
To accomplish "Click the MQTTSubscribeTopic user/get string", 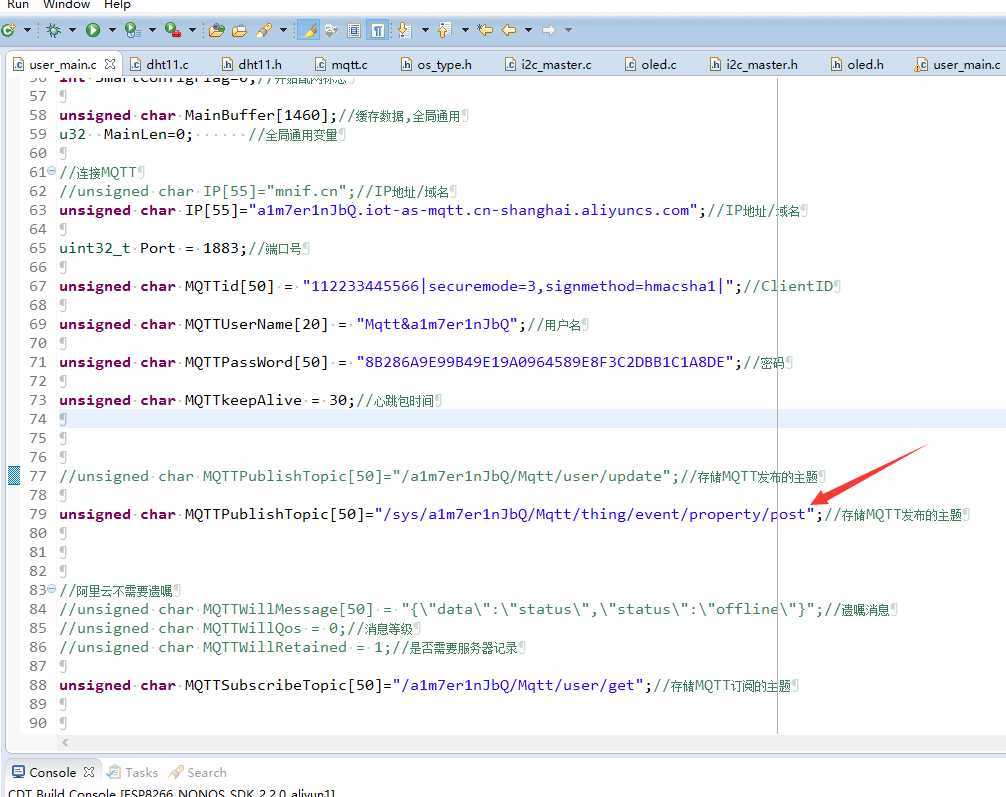I will point(518,685).
